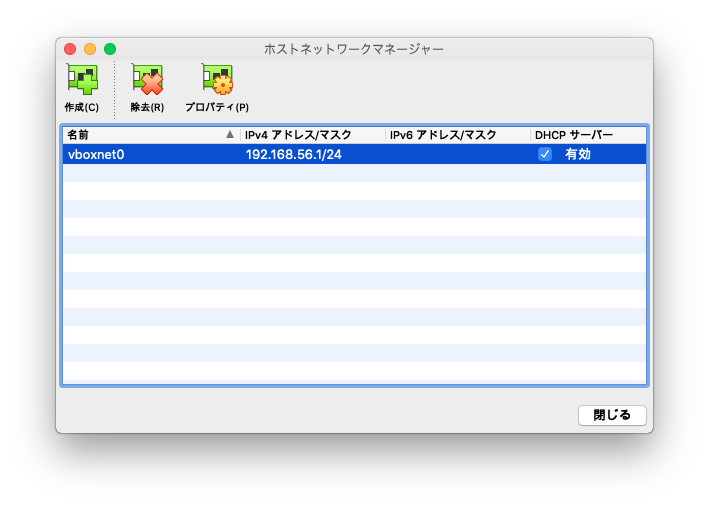Click the empty IPv6 cell of vboxnet0
This screenshot has height=507, width=709.
(457, 154)
